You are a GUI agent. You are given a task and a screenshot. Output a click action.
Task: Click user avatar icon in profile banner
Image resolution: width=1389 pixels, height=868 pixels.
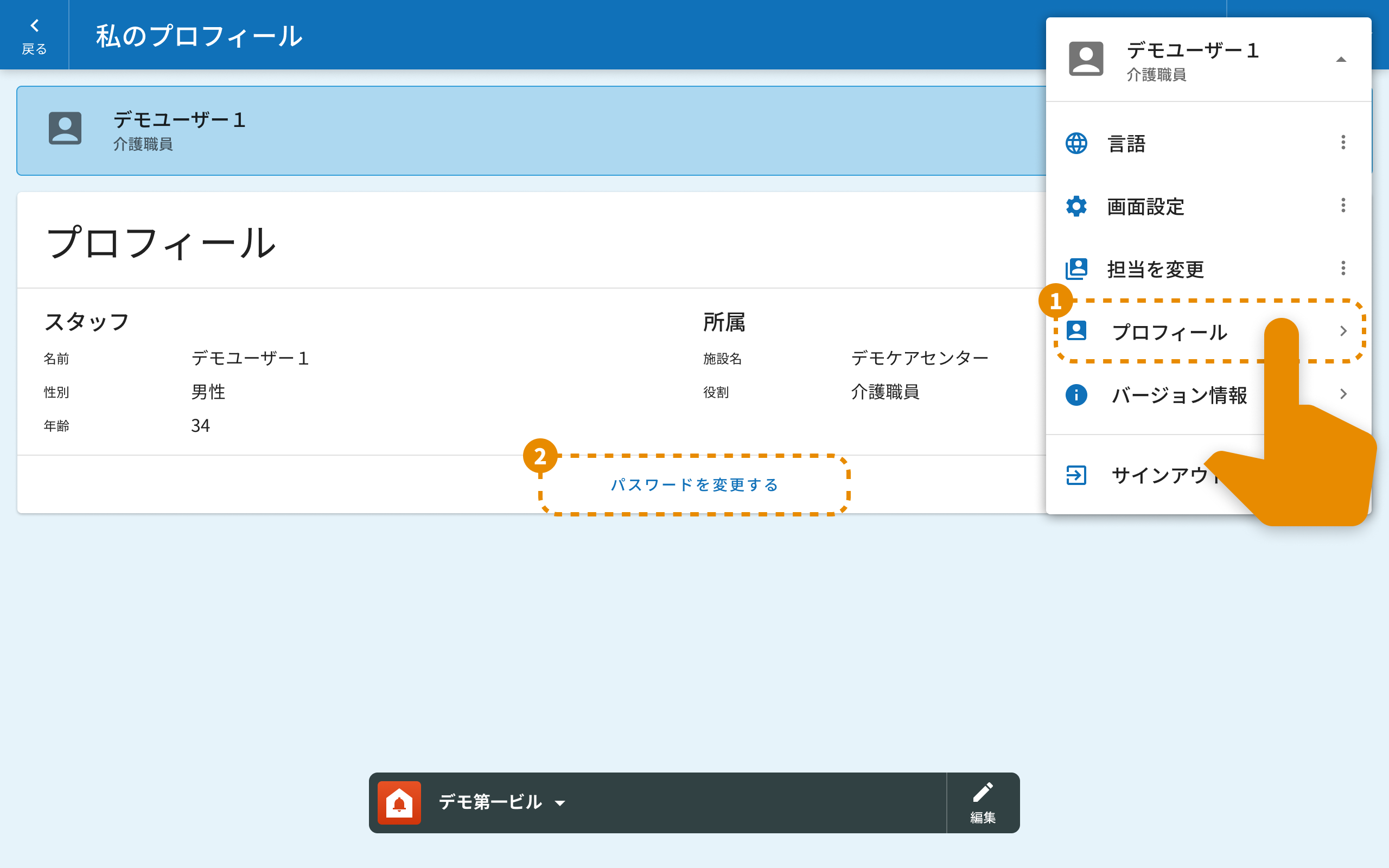(65, 128)
